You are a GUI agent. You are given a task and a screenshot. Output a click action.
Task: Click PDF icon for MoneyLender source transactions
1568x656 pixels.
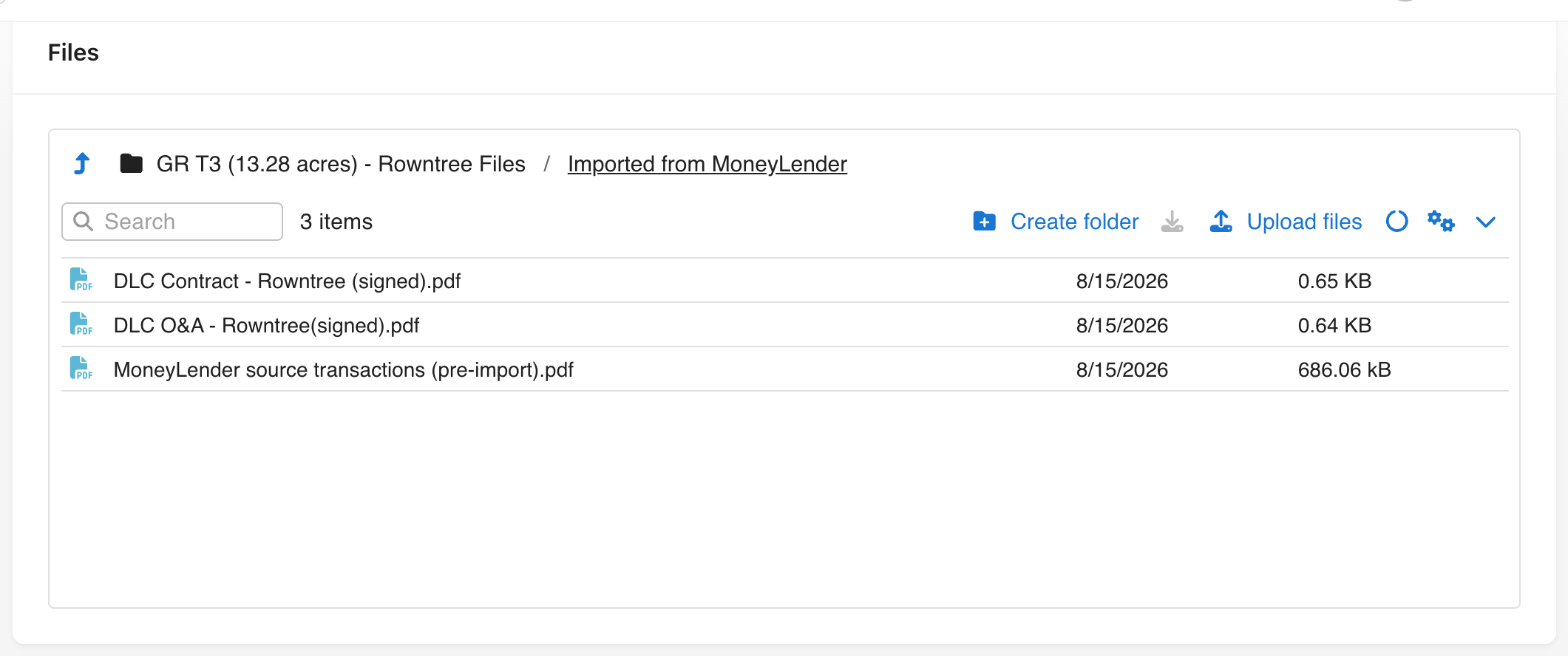coord(81,369)
